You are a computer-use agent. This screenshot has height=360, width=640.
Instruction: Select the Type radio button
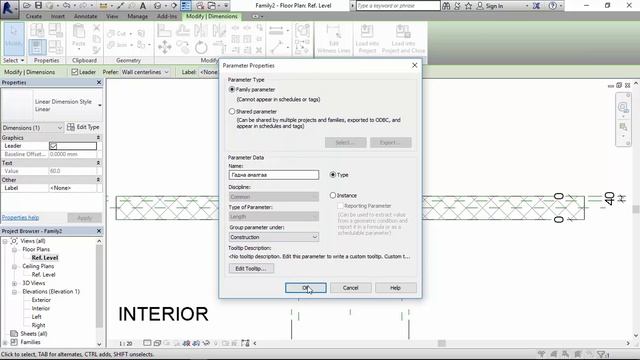(333, 175)
